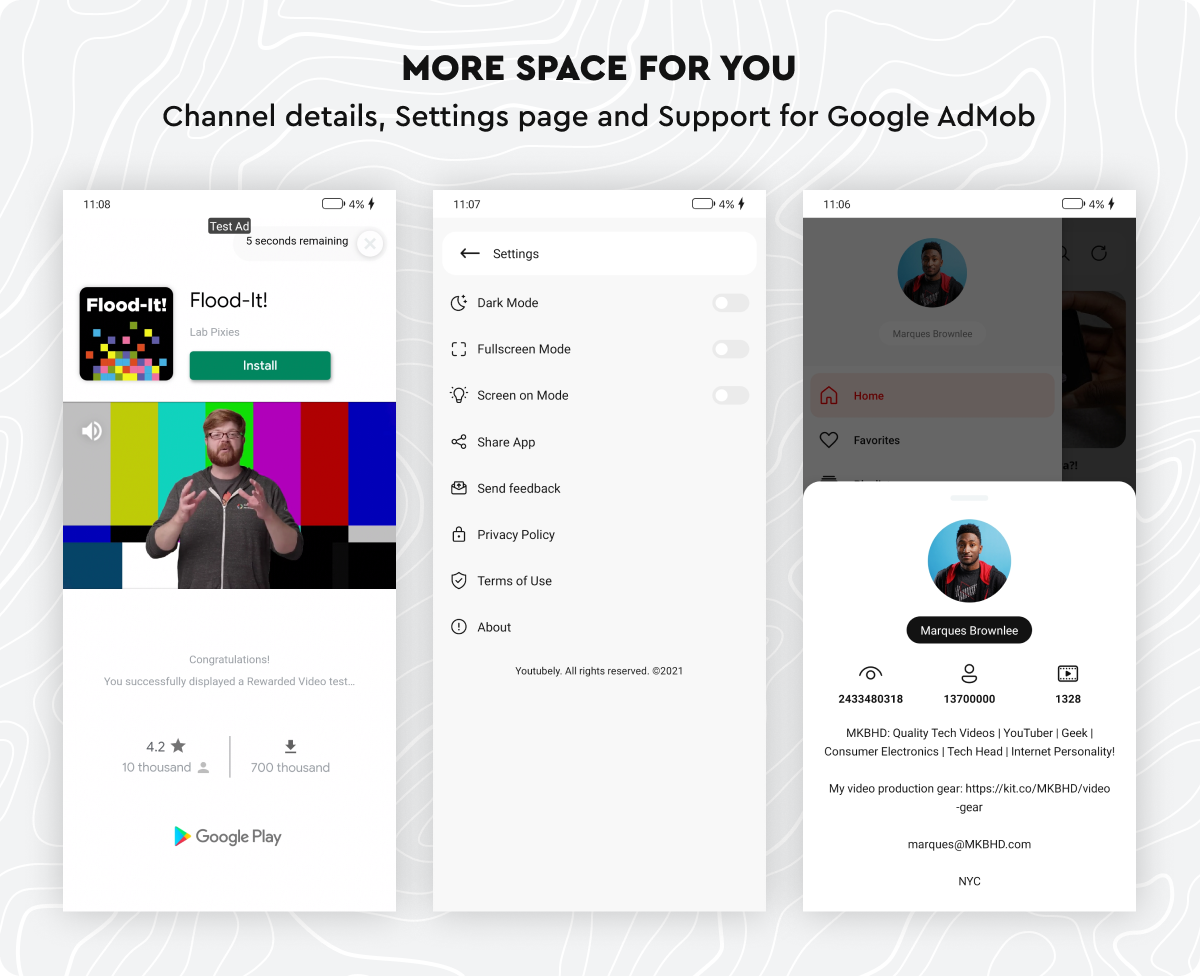Click the subscribers person icon
This screenshot has height=976, width=1200.
[x=969, y=674]
